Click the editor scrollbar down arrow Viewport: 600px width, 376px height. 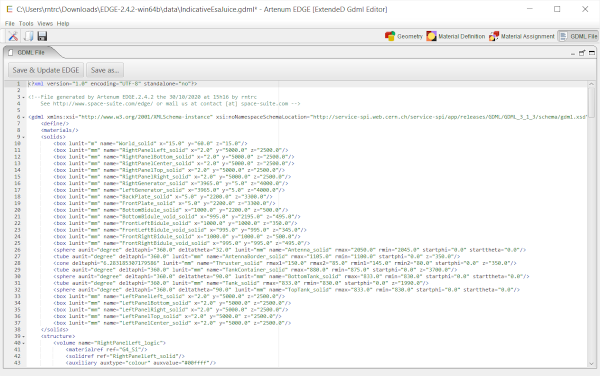point(592,364)
